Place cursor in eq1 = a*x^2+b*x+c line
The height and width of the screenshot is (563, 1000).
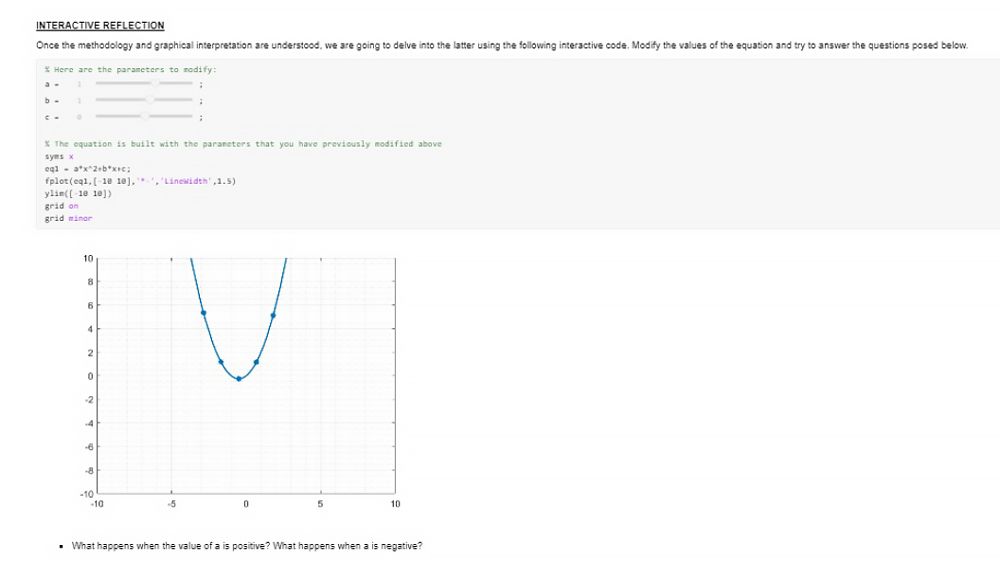coord(87,169)
